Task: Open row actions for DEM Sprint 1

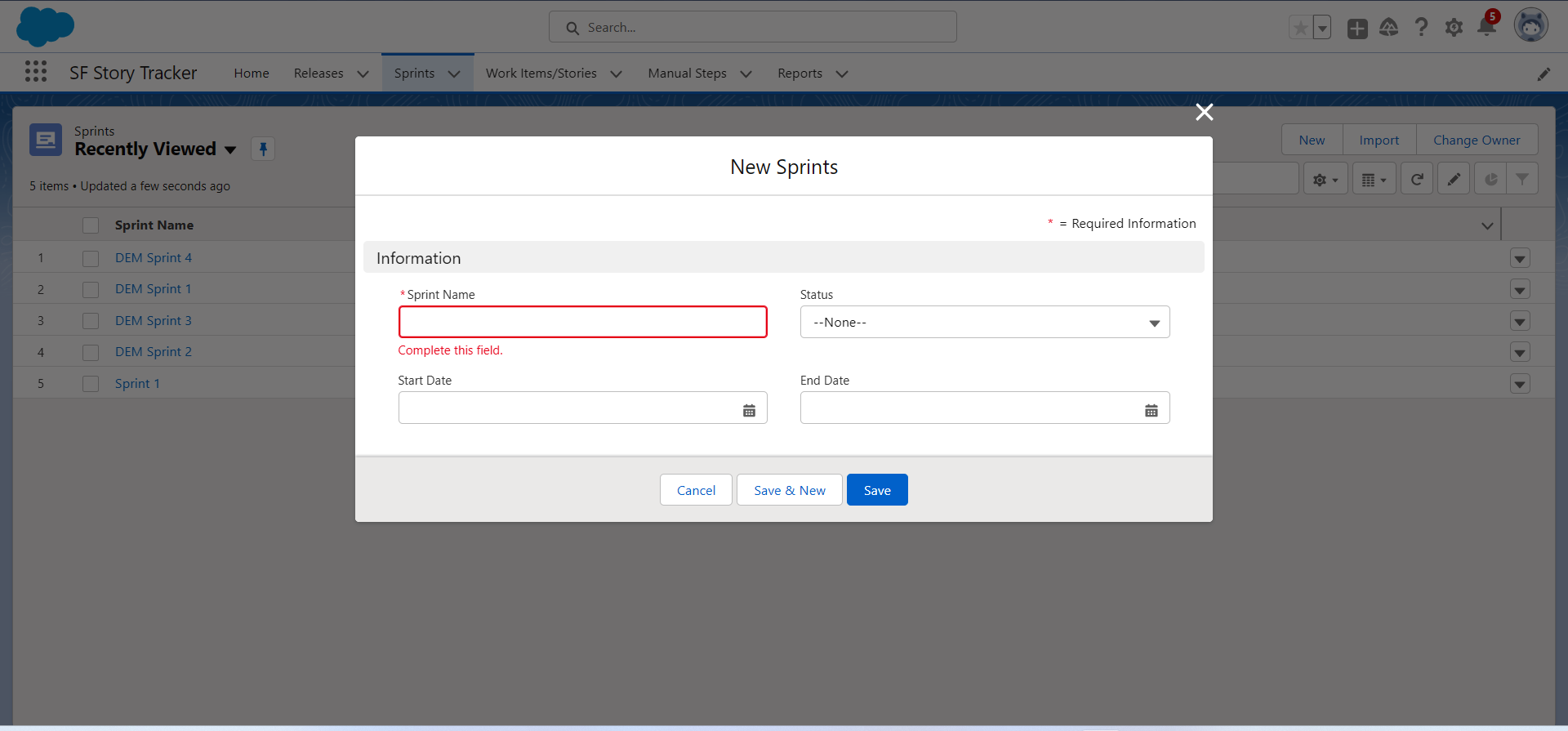Action: (1520, 290)
